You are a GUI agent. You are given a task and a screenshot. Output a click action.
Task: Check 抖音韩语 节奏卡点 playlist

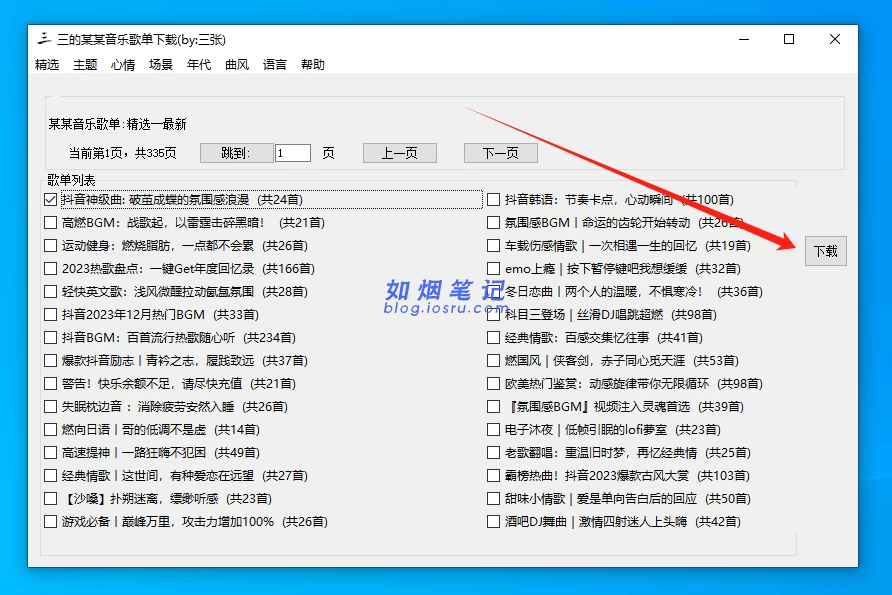(x=494, y=200)
